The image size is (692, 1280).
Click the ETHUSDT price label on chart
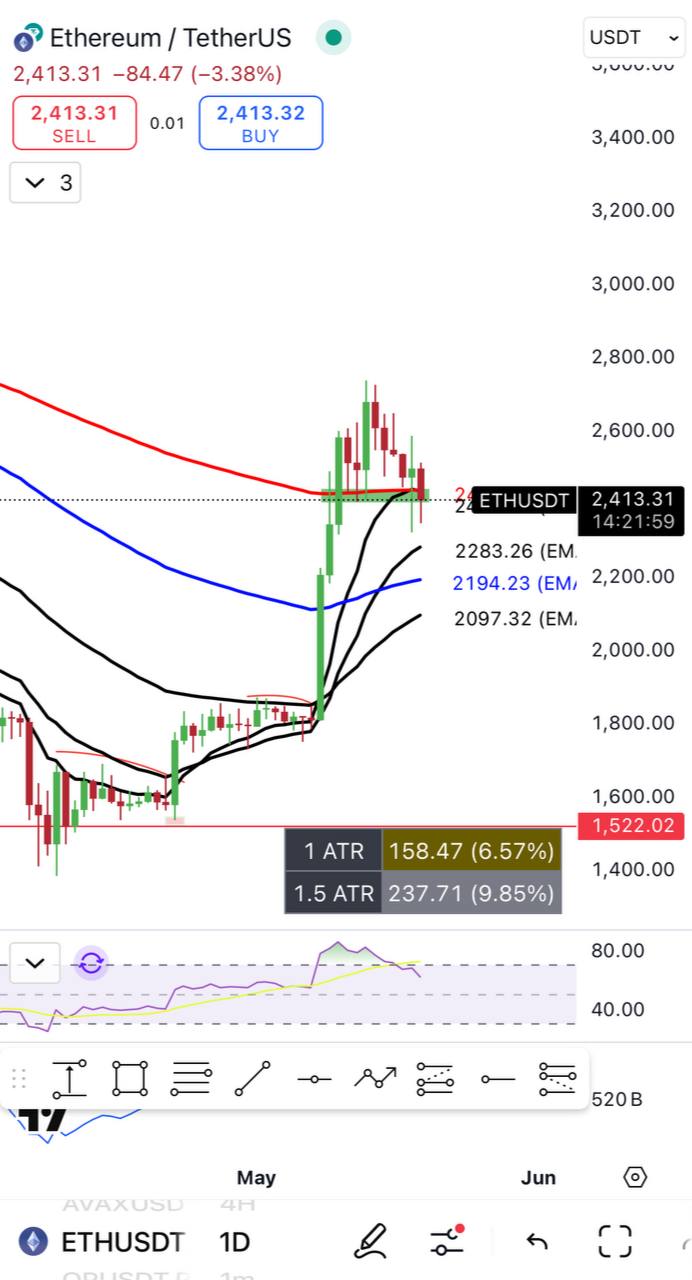tap(523, 500)
